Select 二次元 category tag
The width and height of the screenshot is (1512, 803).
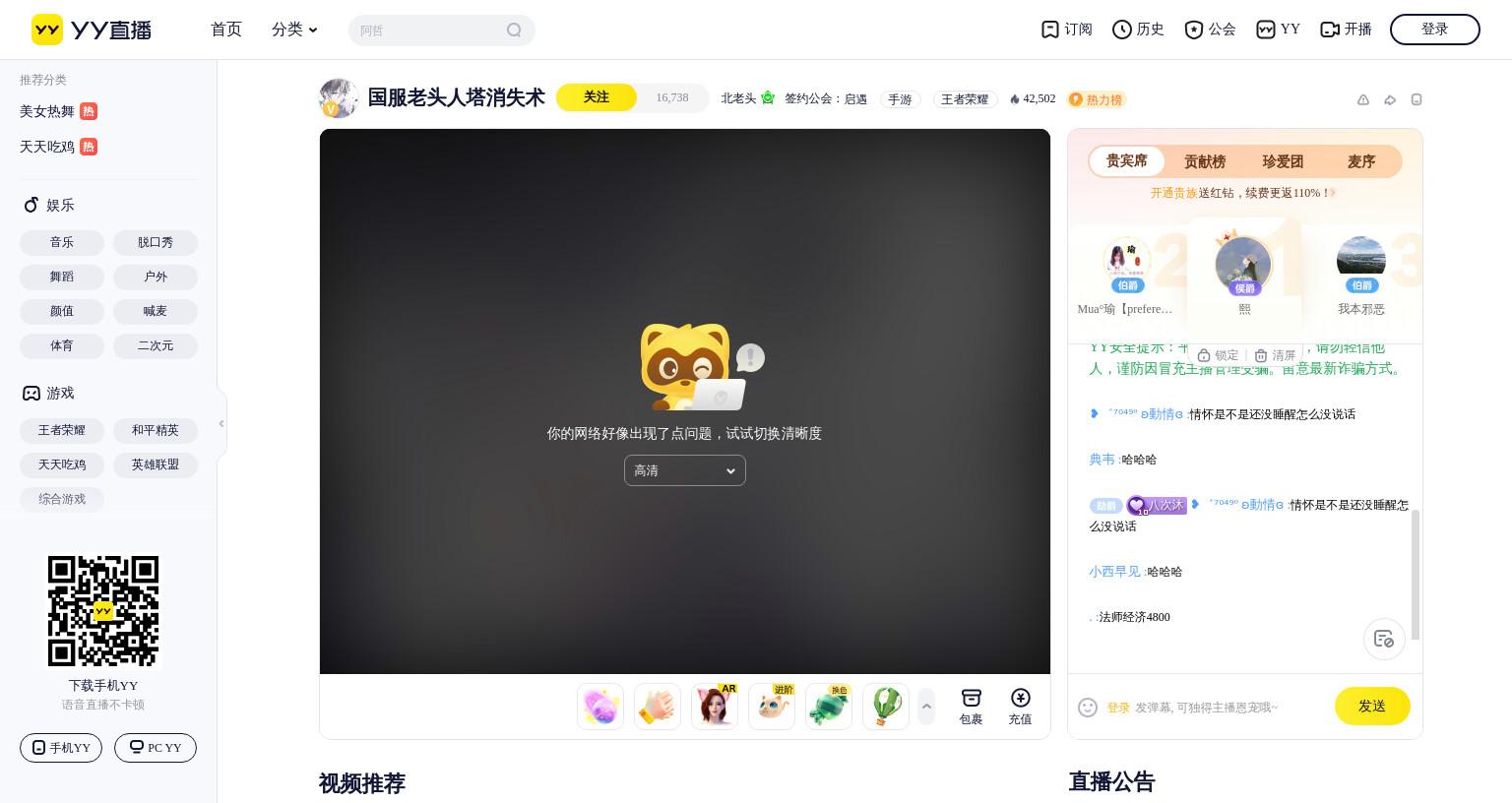(x=156, y=346)
